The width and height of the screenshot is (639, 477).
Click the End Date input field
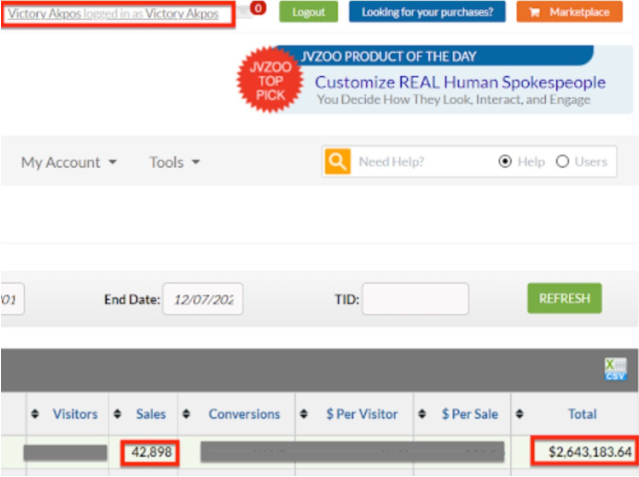click(203, 299)
